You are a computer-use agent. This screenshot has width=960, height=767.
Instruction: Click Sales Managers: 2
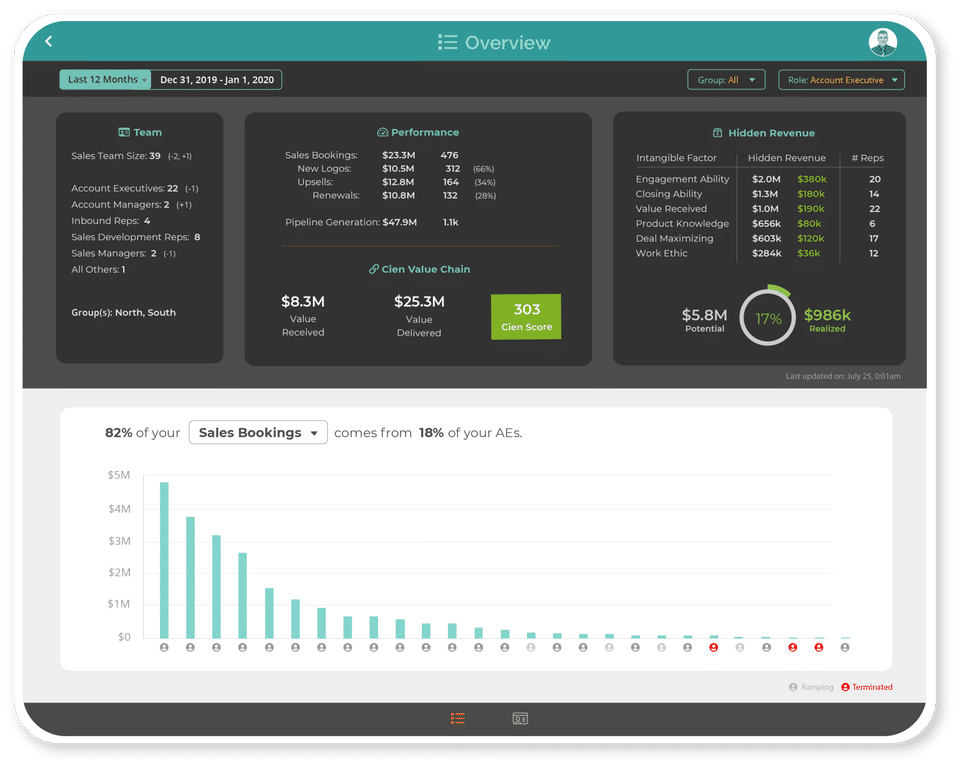[114, 253]
